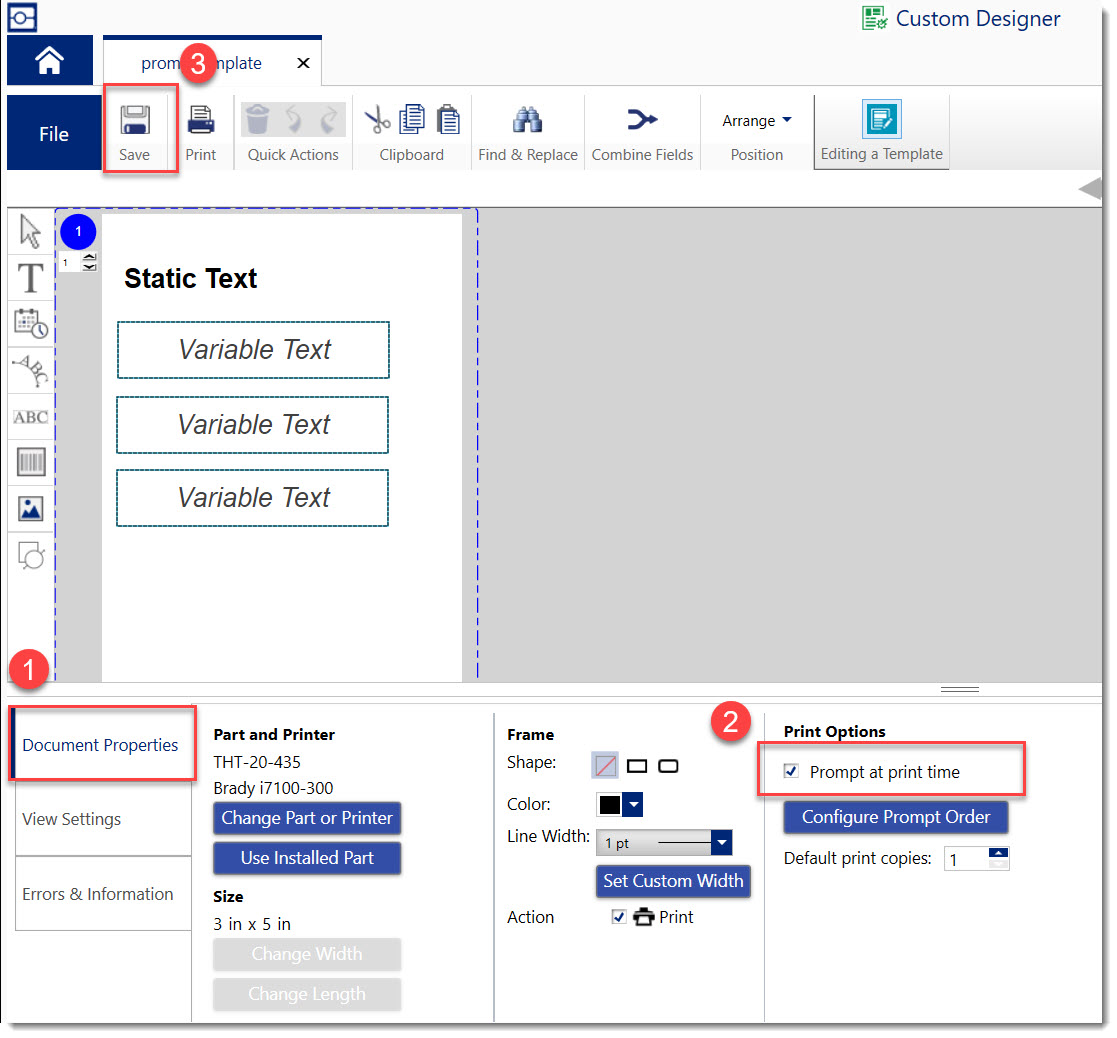Viewport: 1117px width, 1038px height.
Task: Select the no-frame shape option
Action: pyautogui.click(x=605, y=766)
